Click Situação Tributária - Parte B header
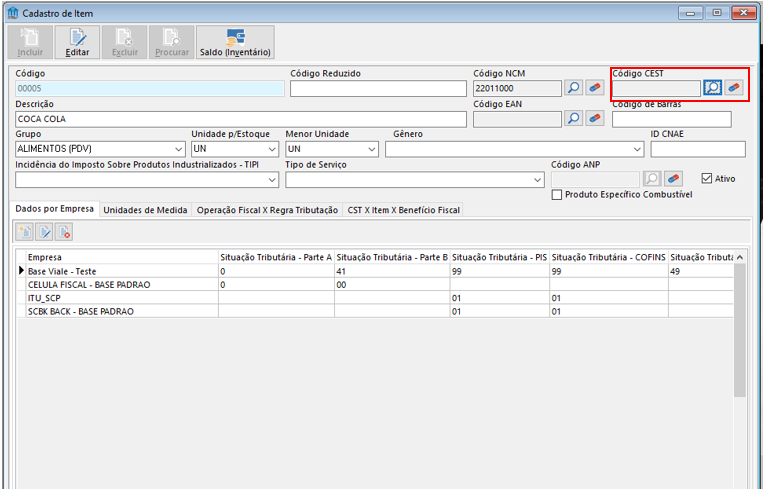 [x=392, y=257]
